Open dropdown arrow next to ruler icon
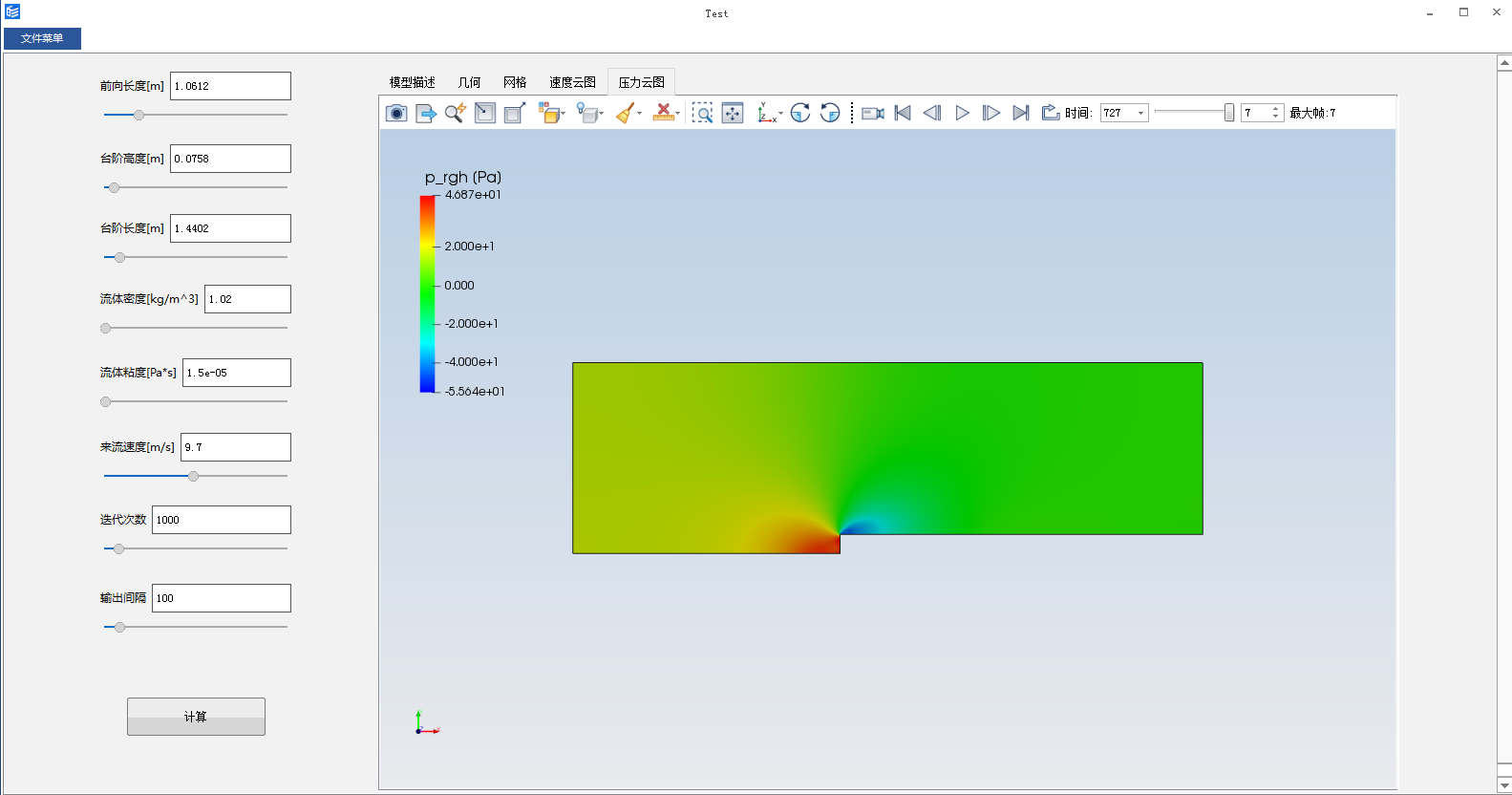 click(678, 114)
